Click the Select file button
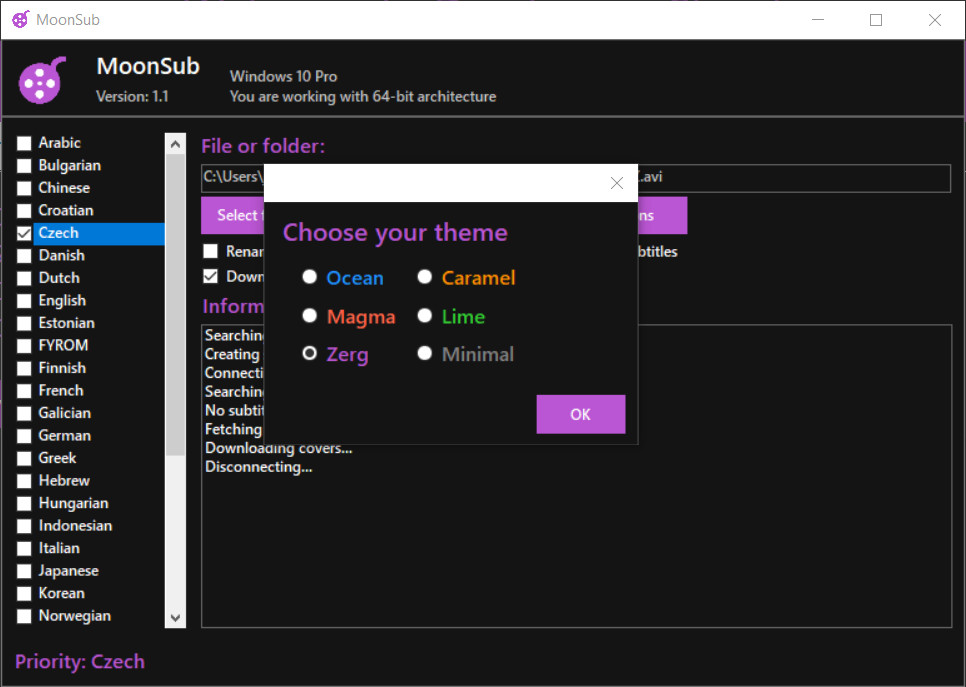966x687 pixels. [233, 215]
